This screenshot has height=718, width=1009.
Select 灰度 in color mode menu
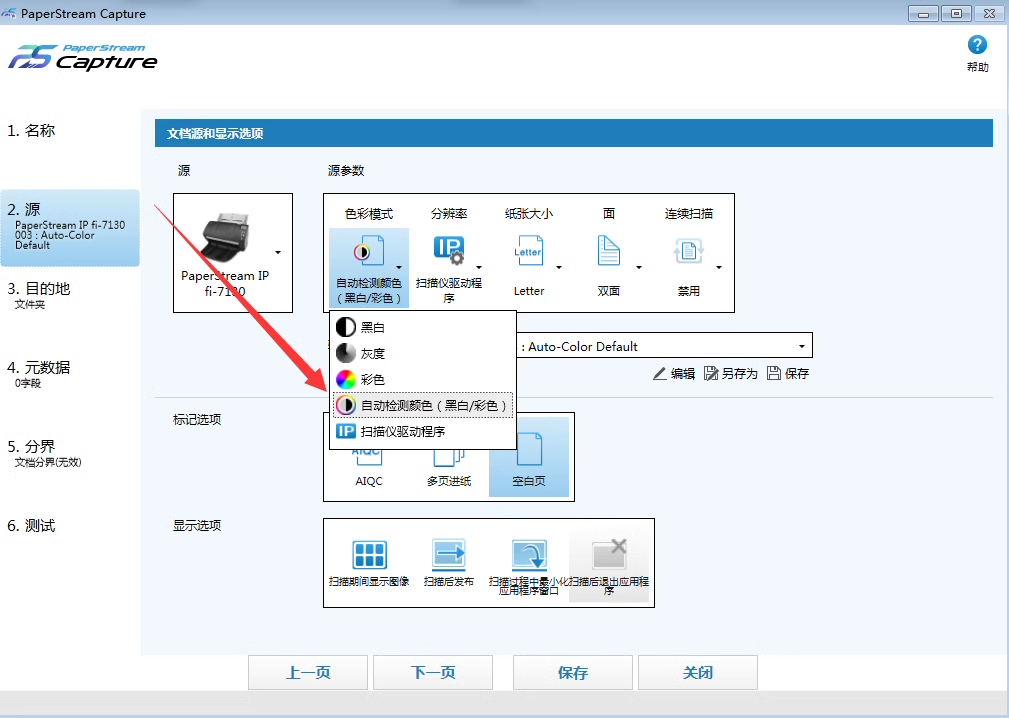(423, 353)
